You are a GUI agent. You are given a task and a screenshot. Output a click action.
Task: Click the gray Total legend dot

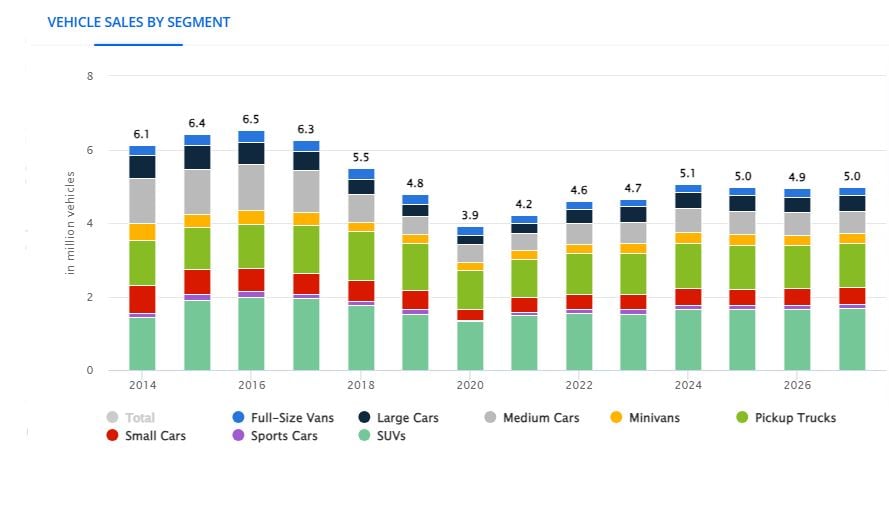[x=112, y=417]
